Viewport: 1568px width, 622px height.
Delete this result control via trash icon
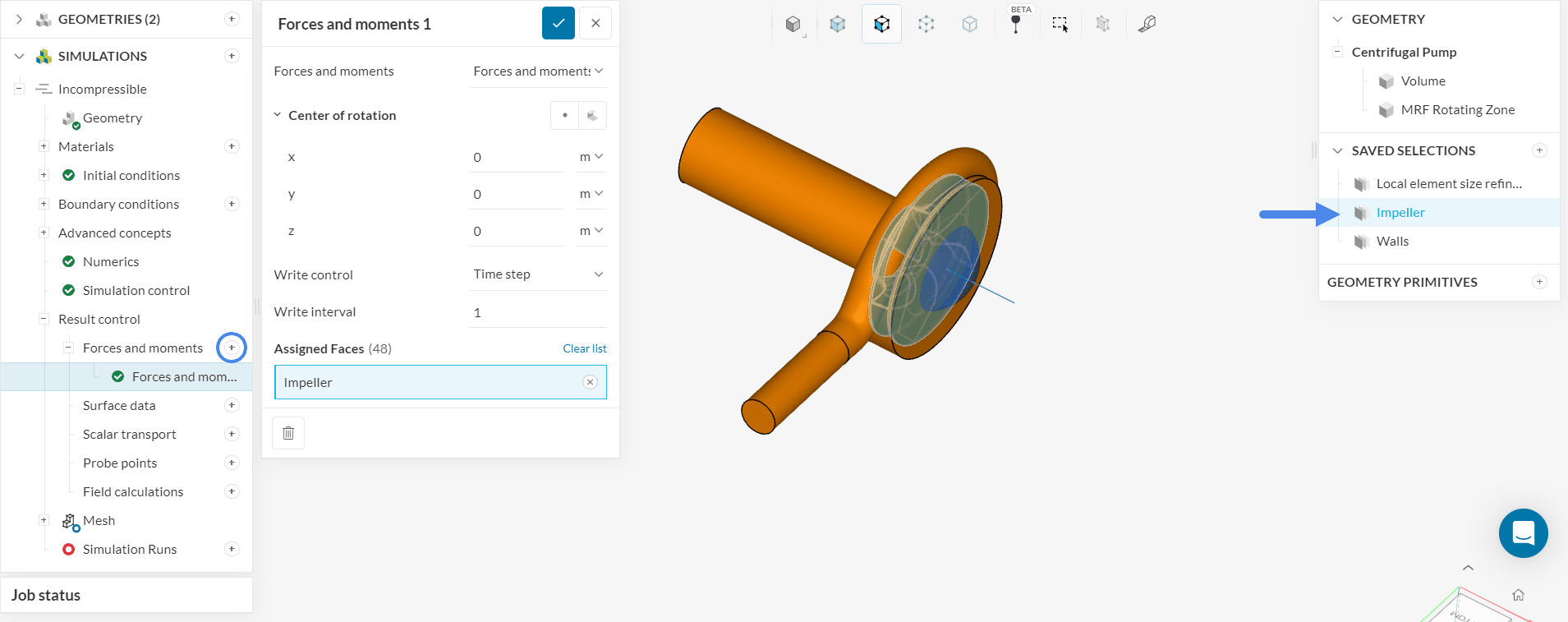(288, 433)
